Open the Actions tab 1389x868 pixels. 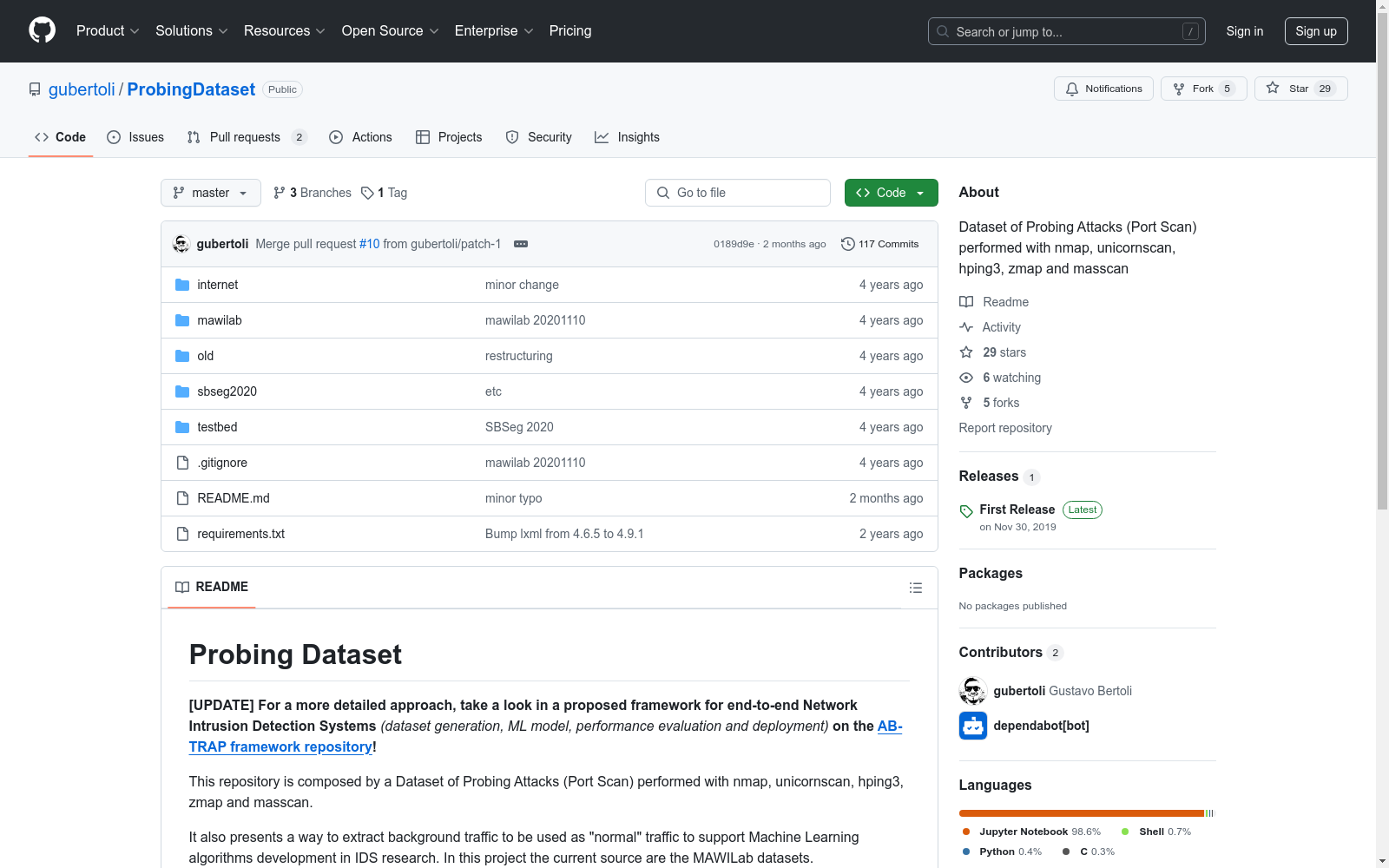click(361, 137)
